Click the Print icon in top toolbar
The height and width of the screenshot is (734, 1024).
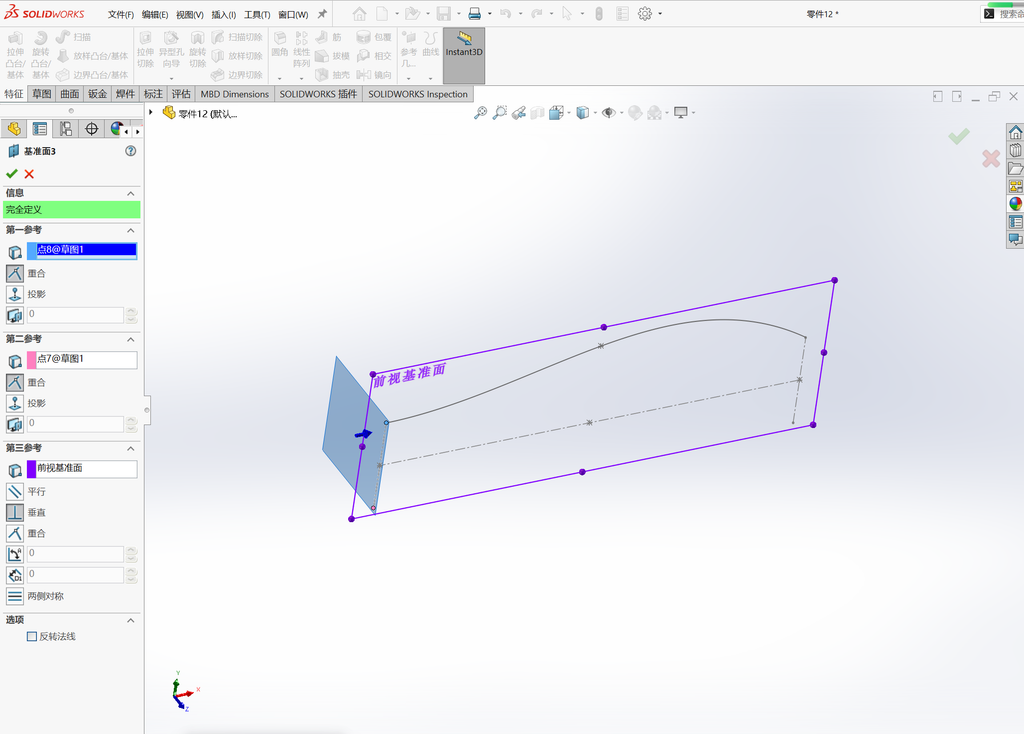coord(475,14)
